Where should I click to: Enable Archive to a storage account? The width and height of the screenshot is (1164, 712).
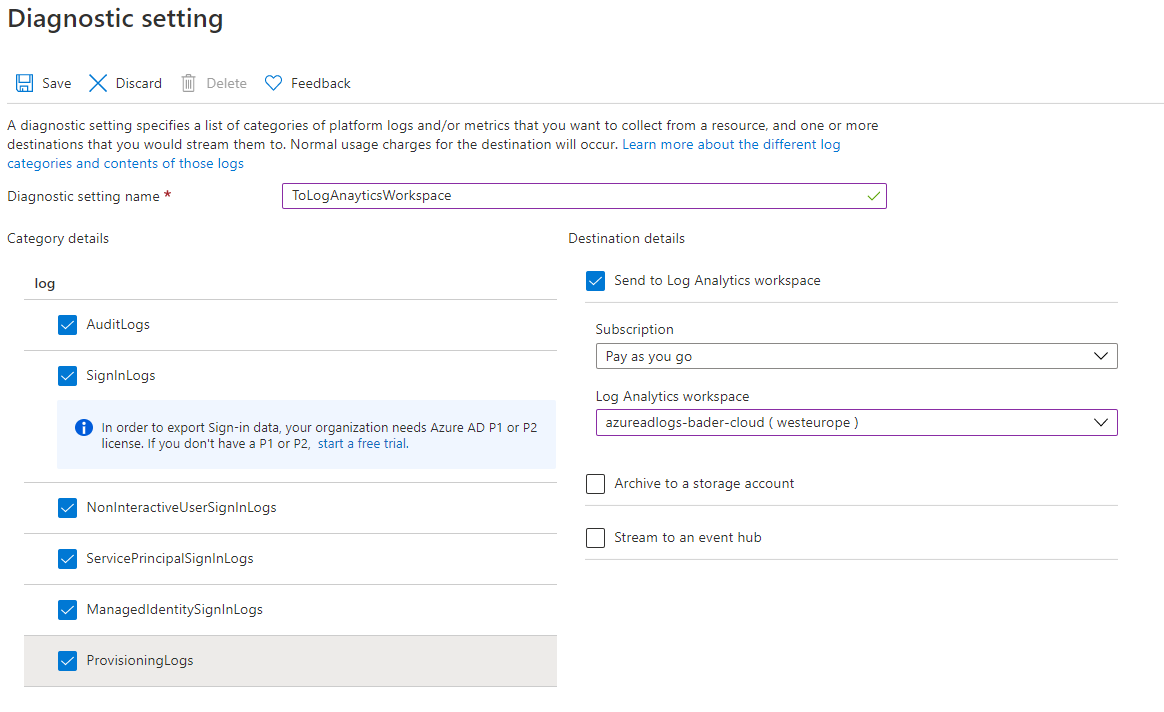pyautogui.click(x=595, y=483)
